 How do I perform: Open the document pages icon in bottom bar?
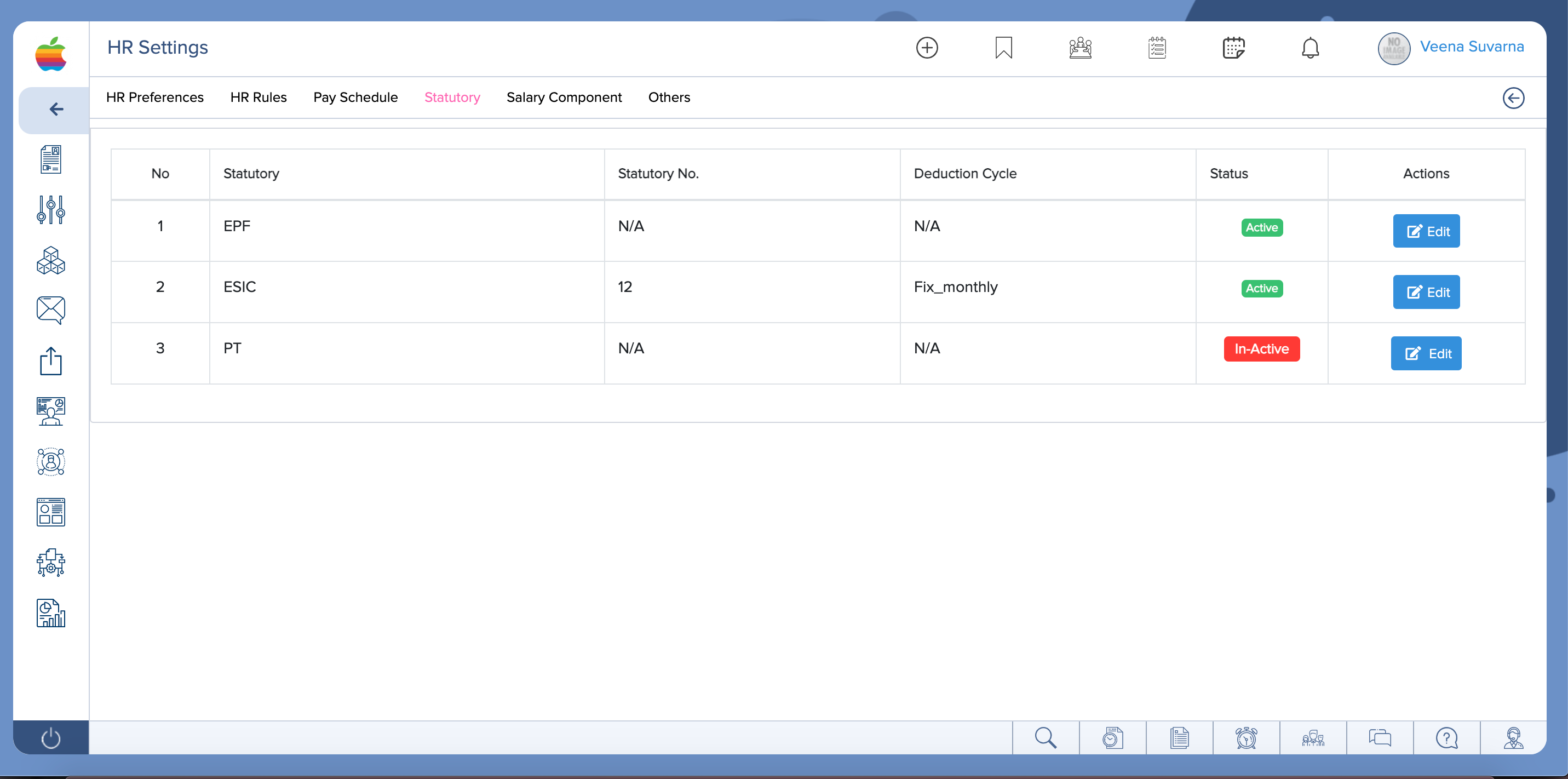click(1180, 737)
